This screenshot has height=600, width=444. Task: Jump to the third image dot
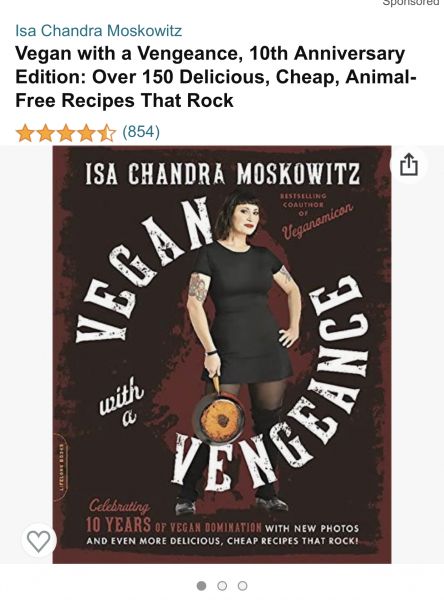(x=242, y=586)
